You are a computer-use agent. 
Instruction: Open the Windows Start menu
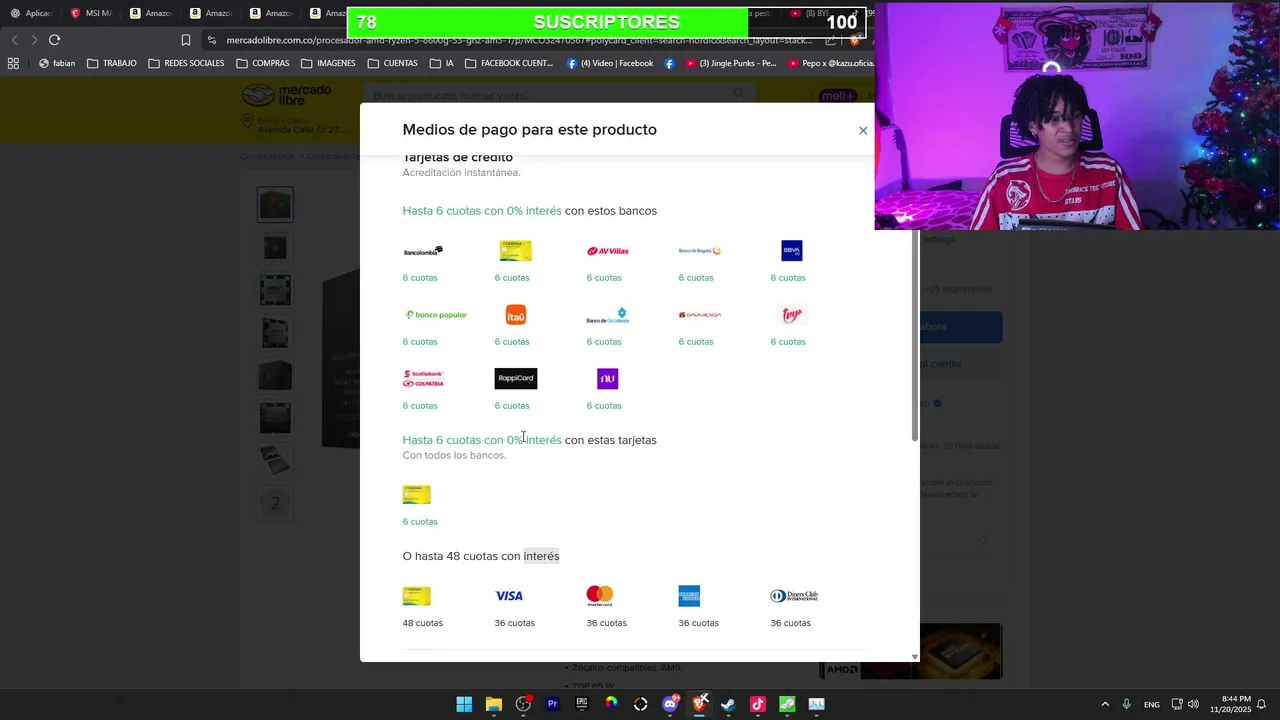[x=464, y=704]
